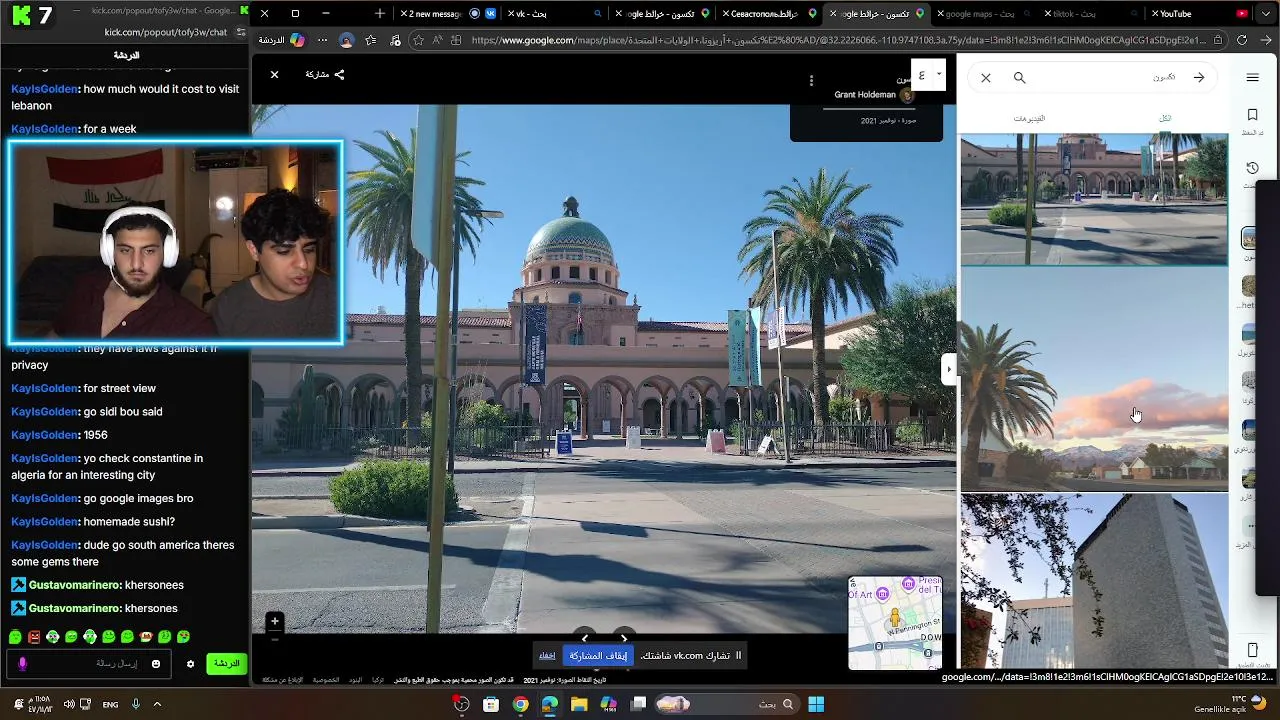Click the Send chat (الدردشة) green button

pos(227,664)
